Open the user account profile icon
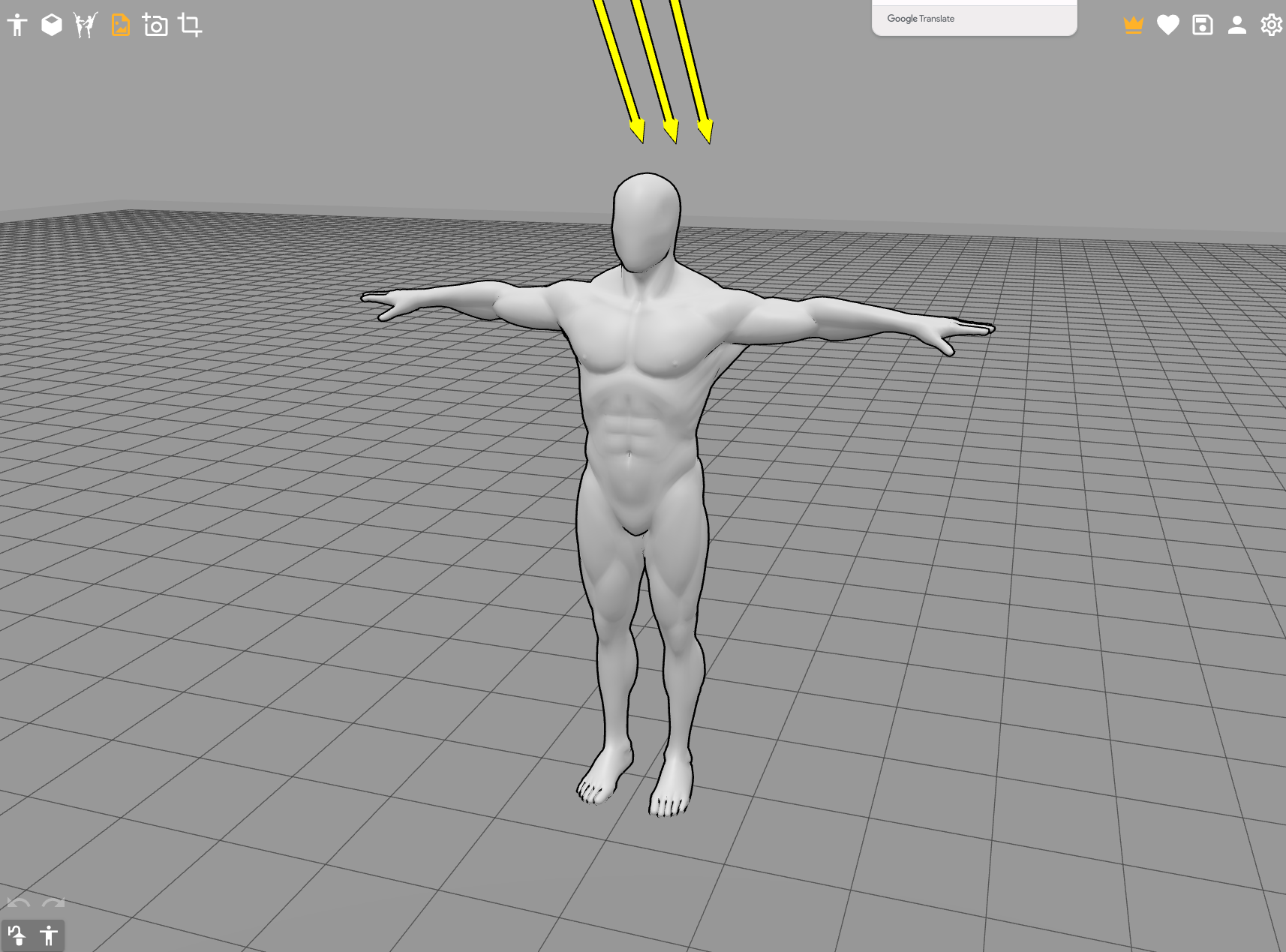The image size is (1286, 952). pyautogui.click(x=1236, y=26)
